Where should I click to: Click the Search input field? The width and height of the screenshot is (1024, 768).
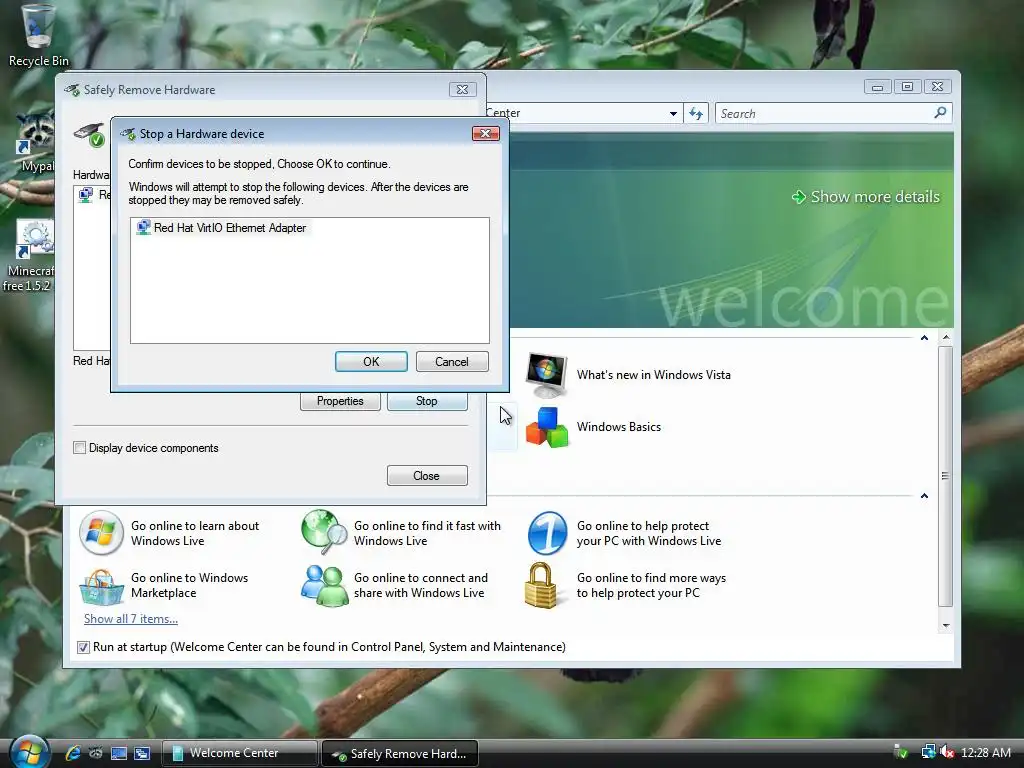pos(824,114)
